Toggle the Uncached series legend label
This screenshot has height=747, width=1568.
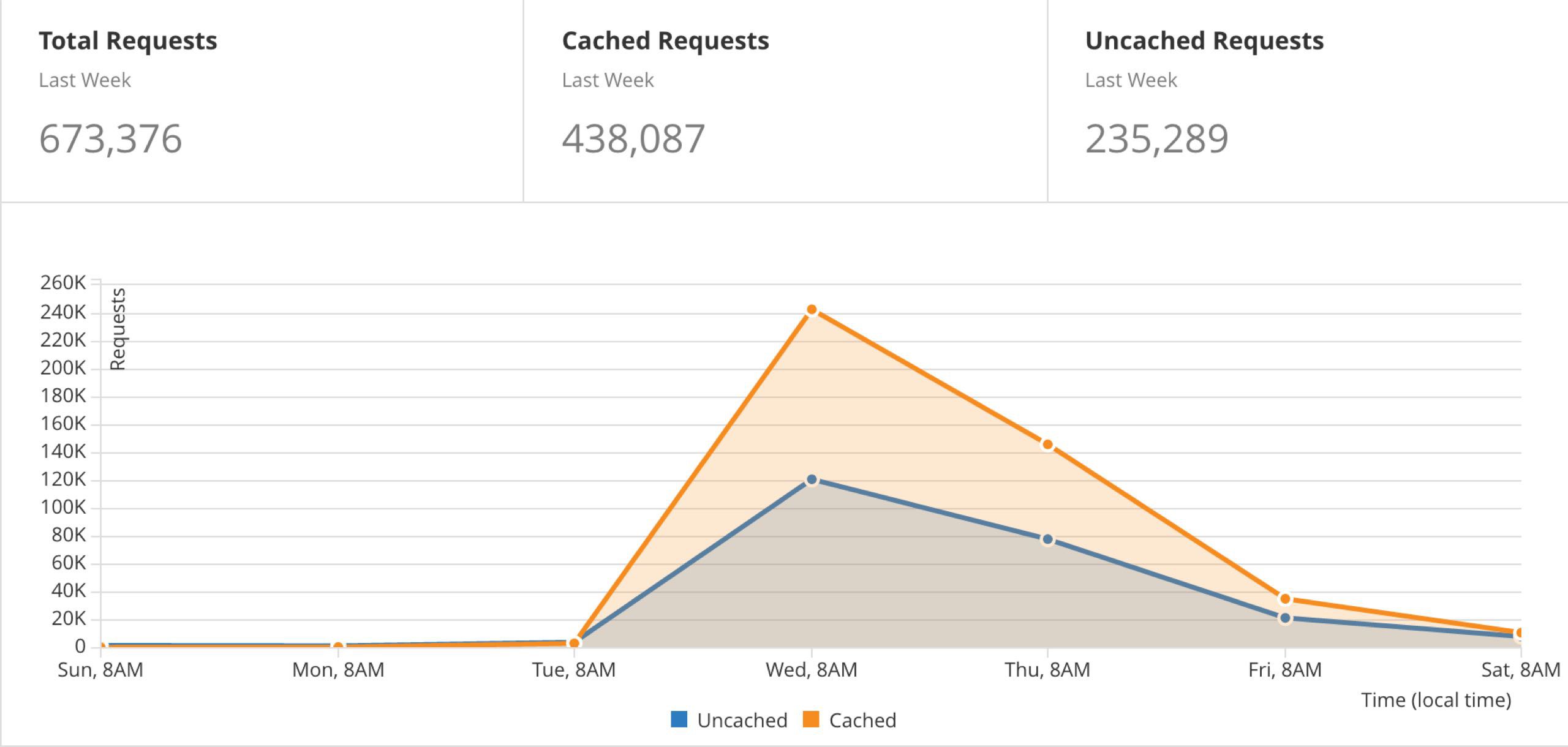pyautogui.click(x=742, y=720)
